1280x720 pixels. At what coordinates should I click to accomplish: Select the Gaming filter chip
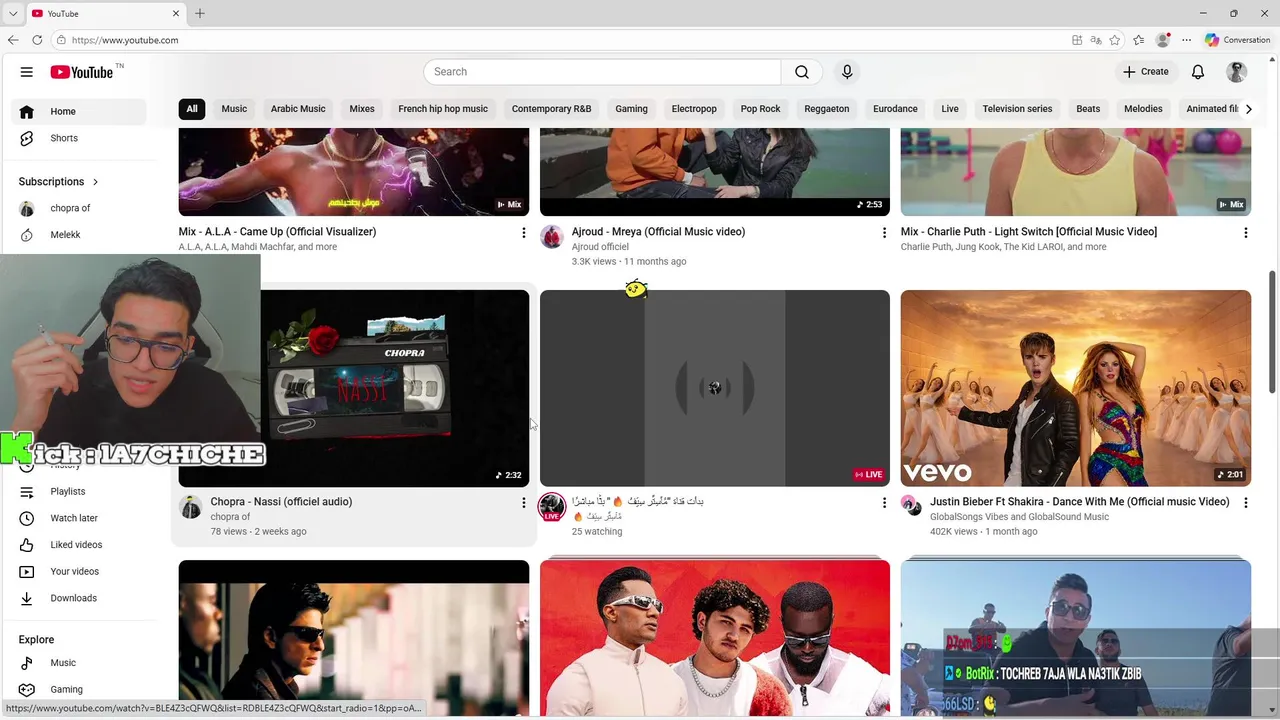[x=631, y=109]
